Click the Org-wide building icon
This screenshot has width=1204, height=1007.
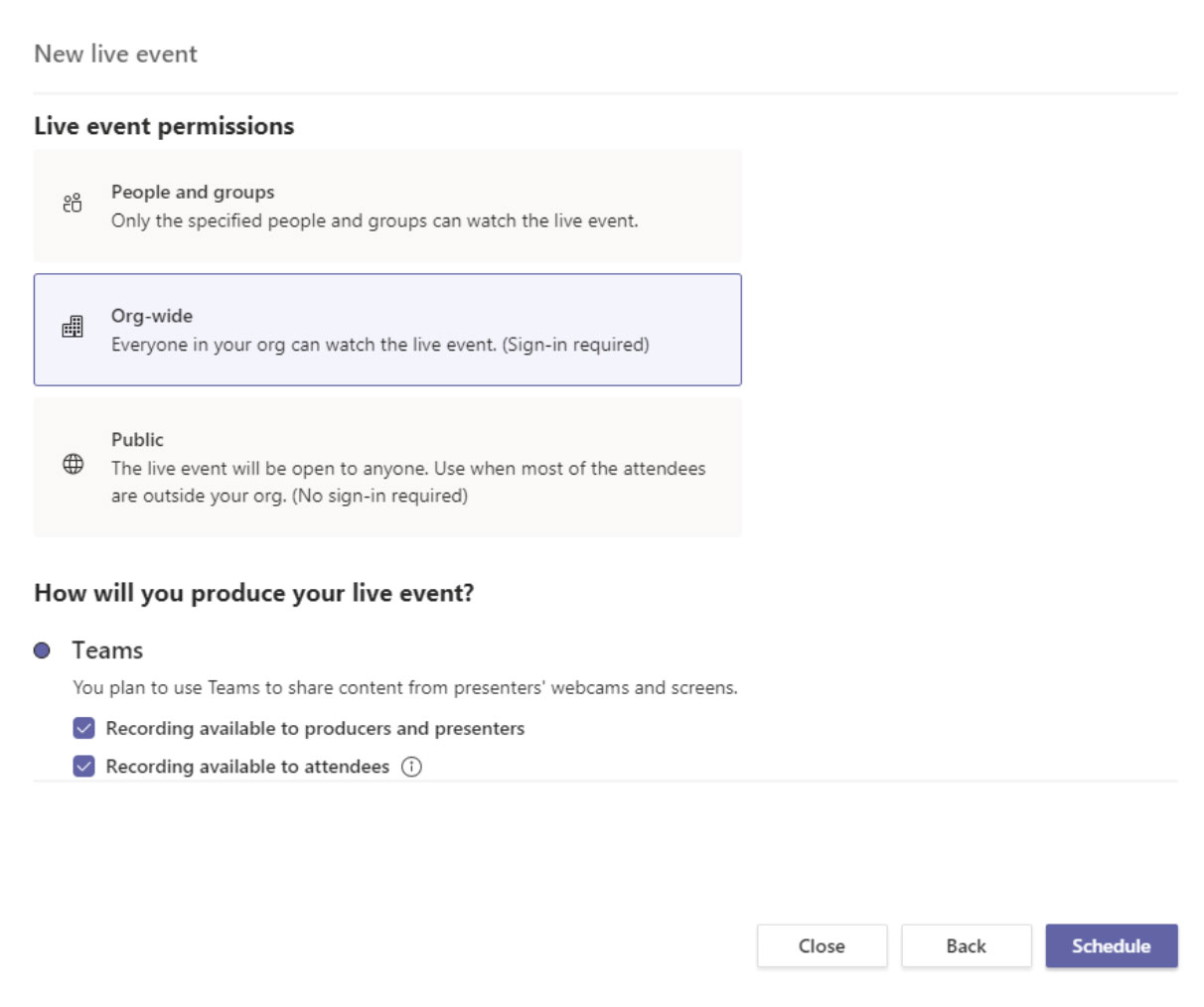pos(73,327)
